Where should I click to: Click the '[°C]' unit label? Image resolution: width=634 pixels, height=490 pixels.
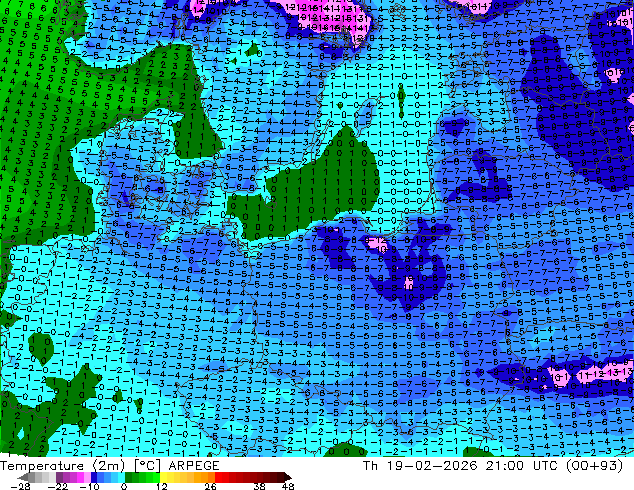click(x=147, y=466)
